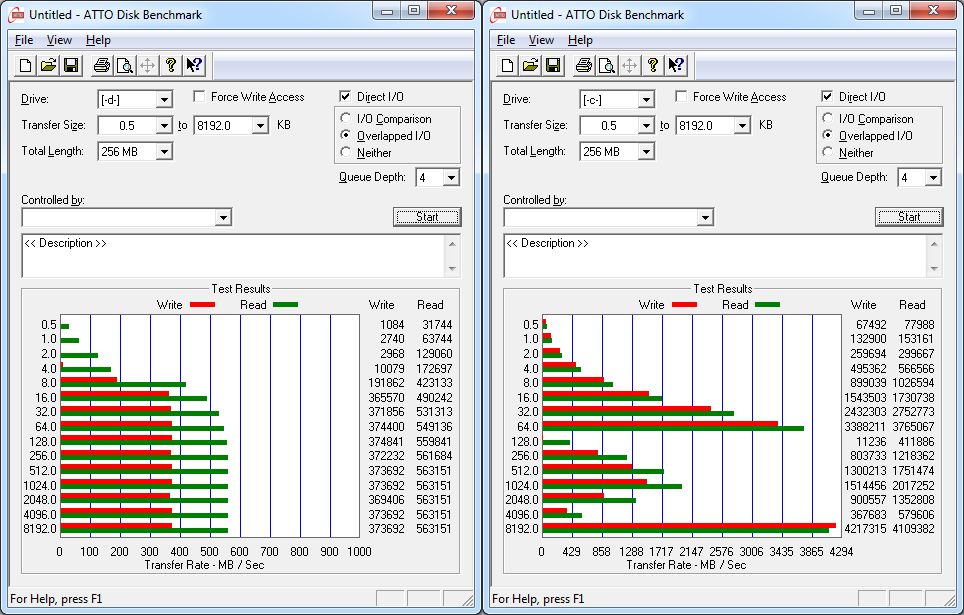
Task: Open View menu in left window
Action: pos(59,40)
